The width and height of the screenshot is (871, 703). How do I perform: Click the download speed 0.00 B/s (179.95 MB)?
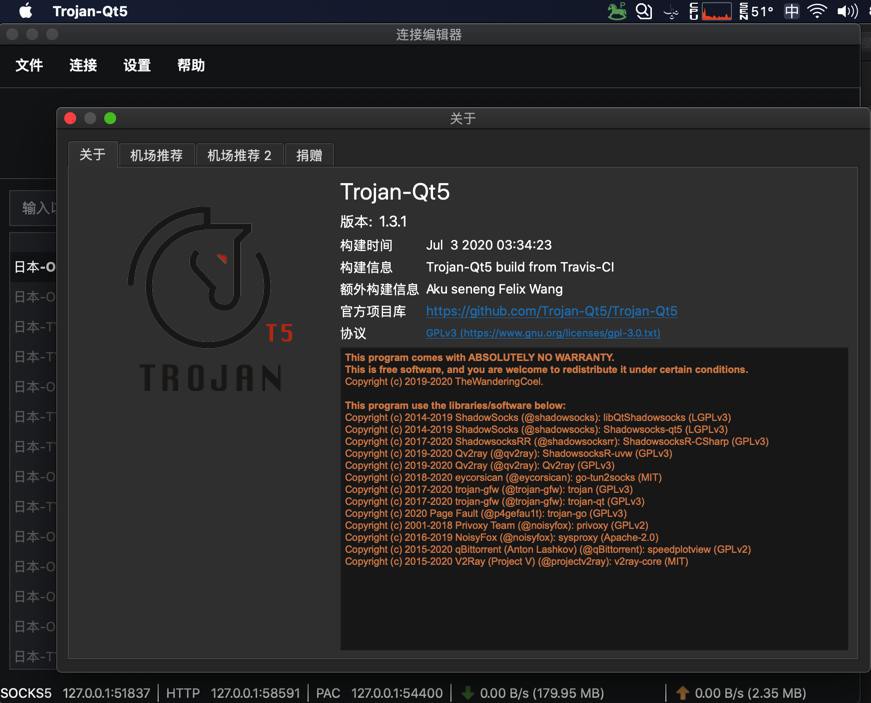point(542,693)
